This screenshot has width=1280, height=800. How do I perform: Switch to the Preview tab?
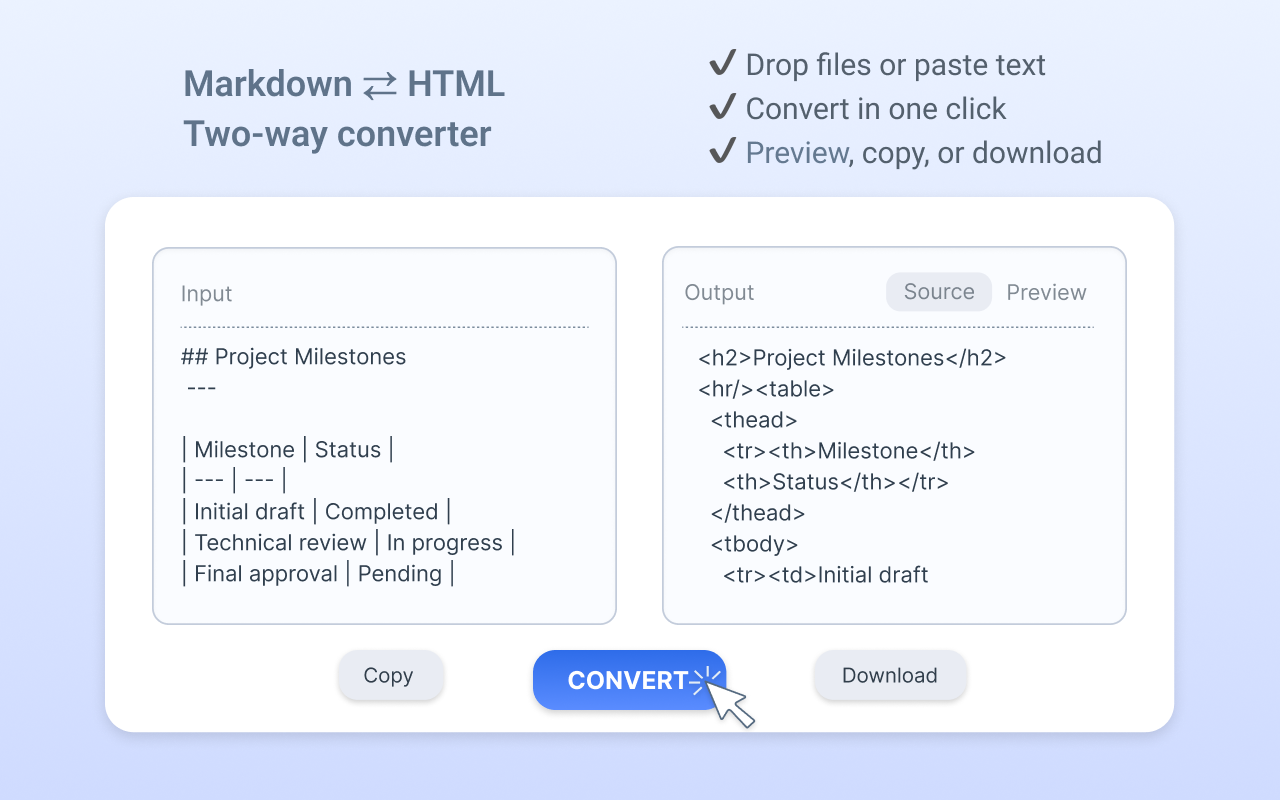click(x=1046, y=292)
